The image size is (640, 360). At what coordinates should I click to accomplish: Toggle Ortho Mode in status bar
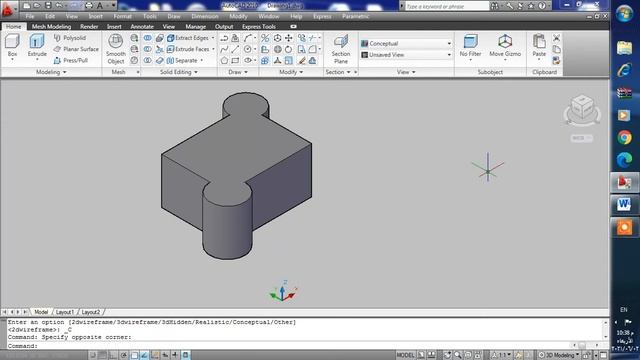pos(113,355)
